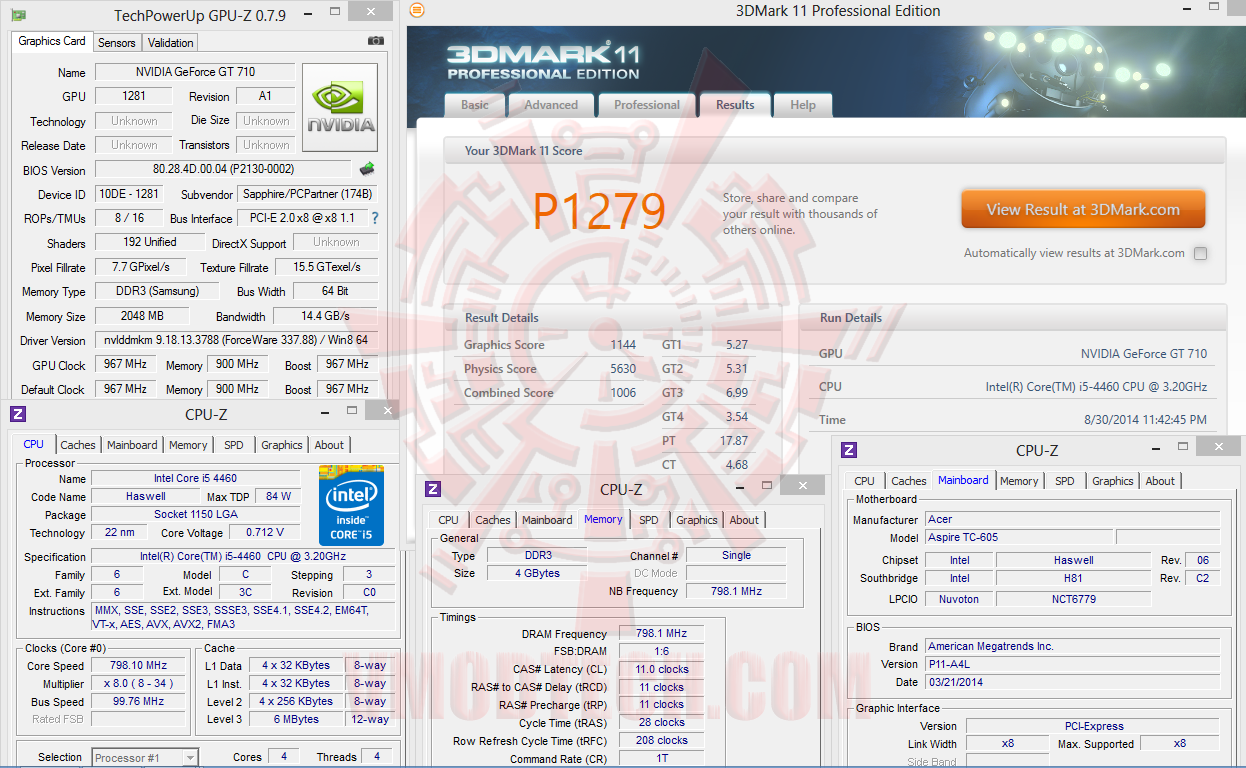Click the NVIDIA logo in GPU-Z
1246x768 pixels.
pyautogui.click(x=340, y=108)
